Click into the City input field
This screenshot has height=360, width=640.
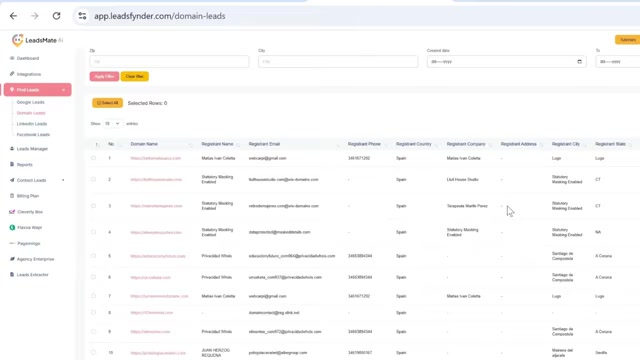coord(338,62)
